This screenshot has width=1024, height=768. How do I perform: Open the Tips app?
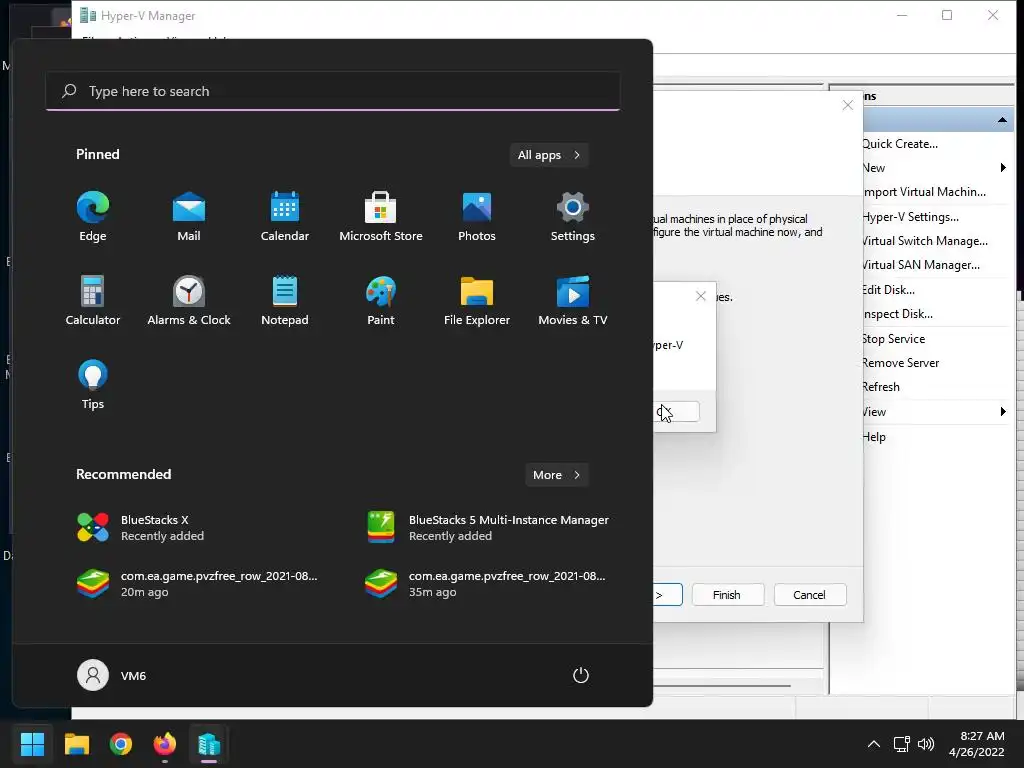pyautogui.click(x=93, y=385)
